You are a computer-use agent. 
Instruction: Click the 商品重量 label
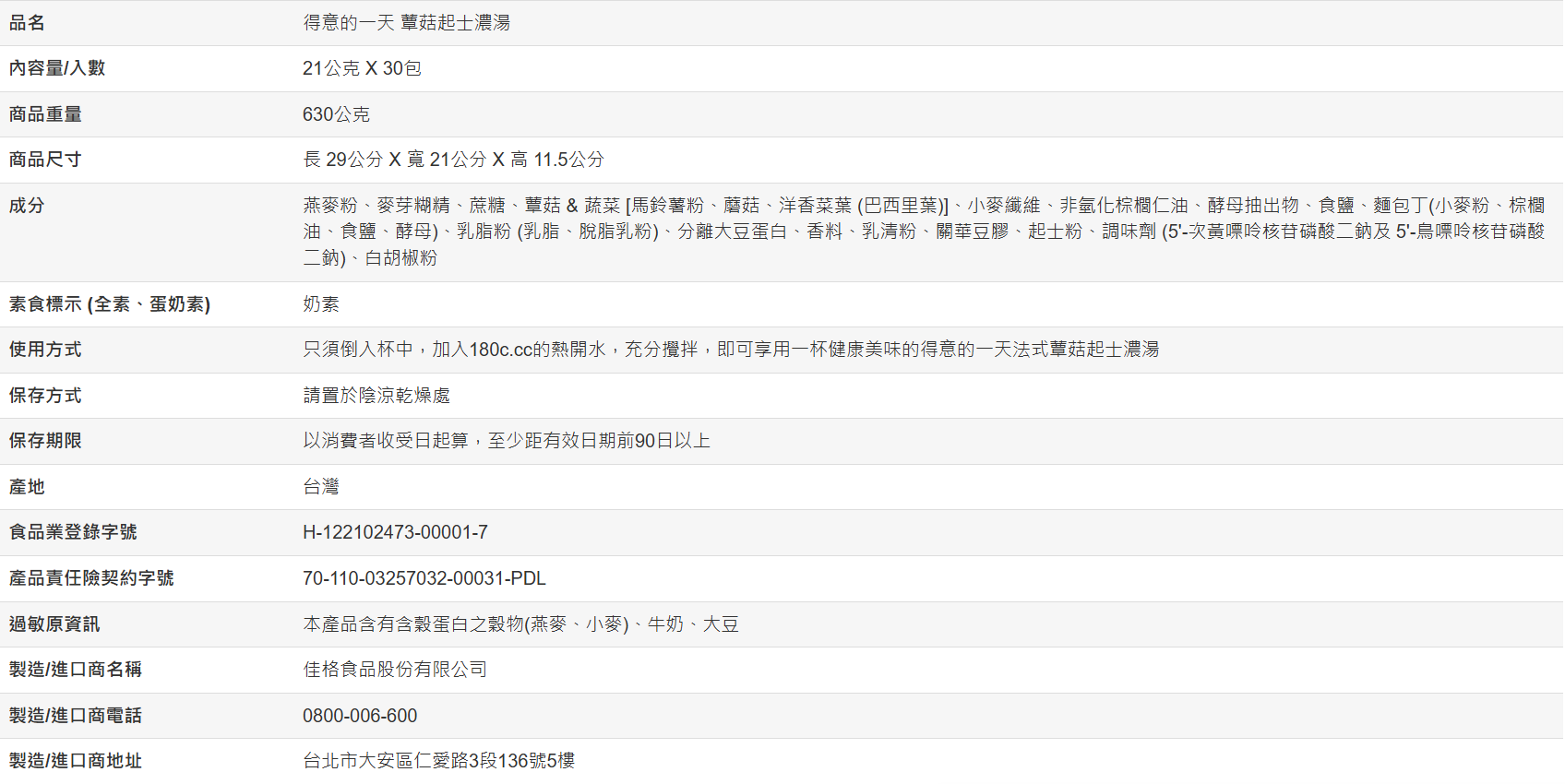pyautogui.click(x=45, y=114)
